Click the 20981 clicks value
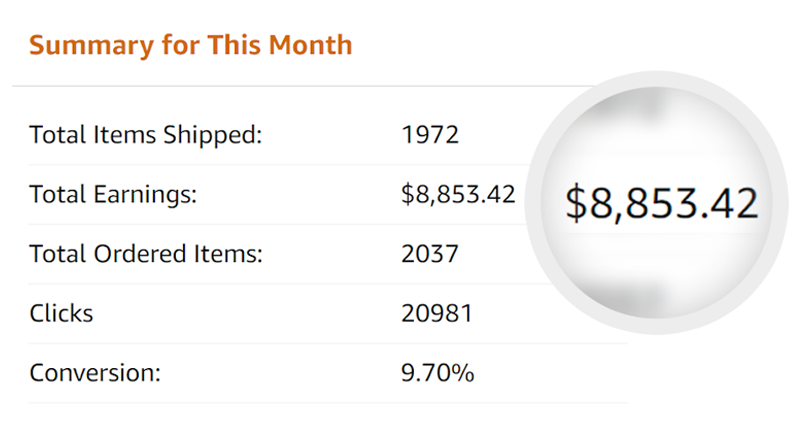This screenshot has width=800, height=424. tap(437, 313)
